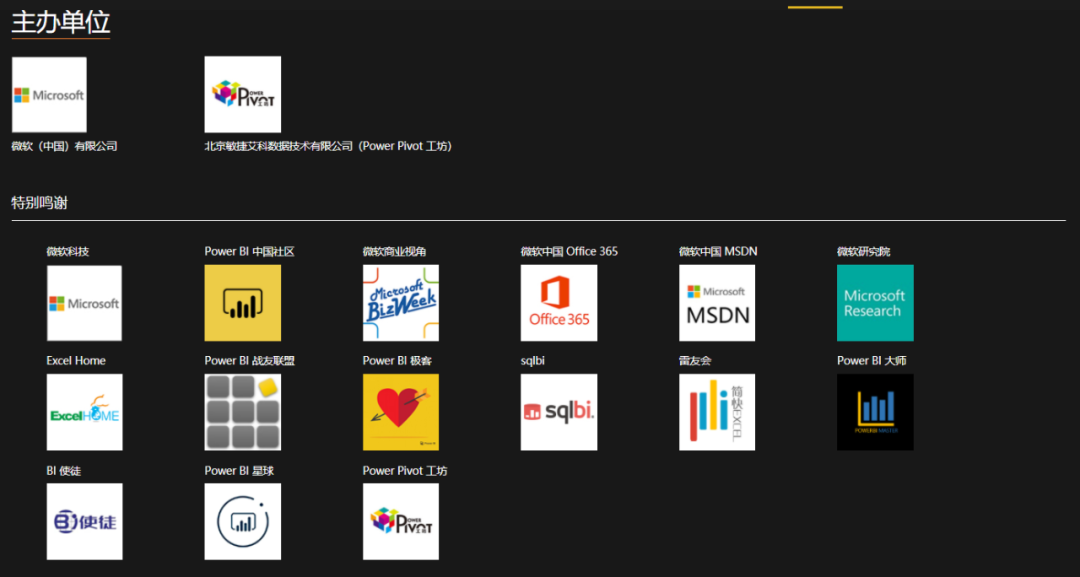
Task: Click the Microsoft logo under 主办单位
Action: click(x=50, y=94)
